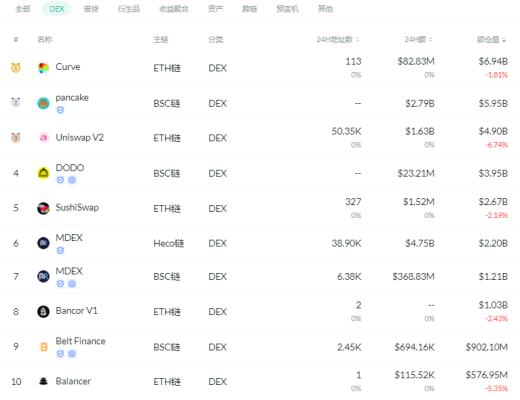Open the 衍生品 category tab

click(129, 9)
